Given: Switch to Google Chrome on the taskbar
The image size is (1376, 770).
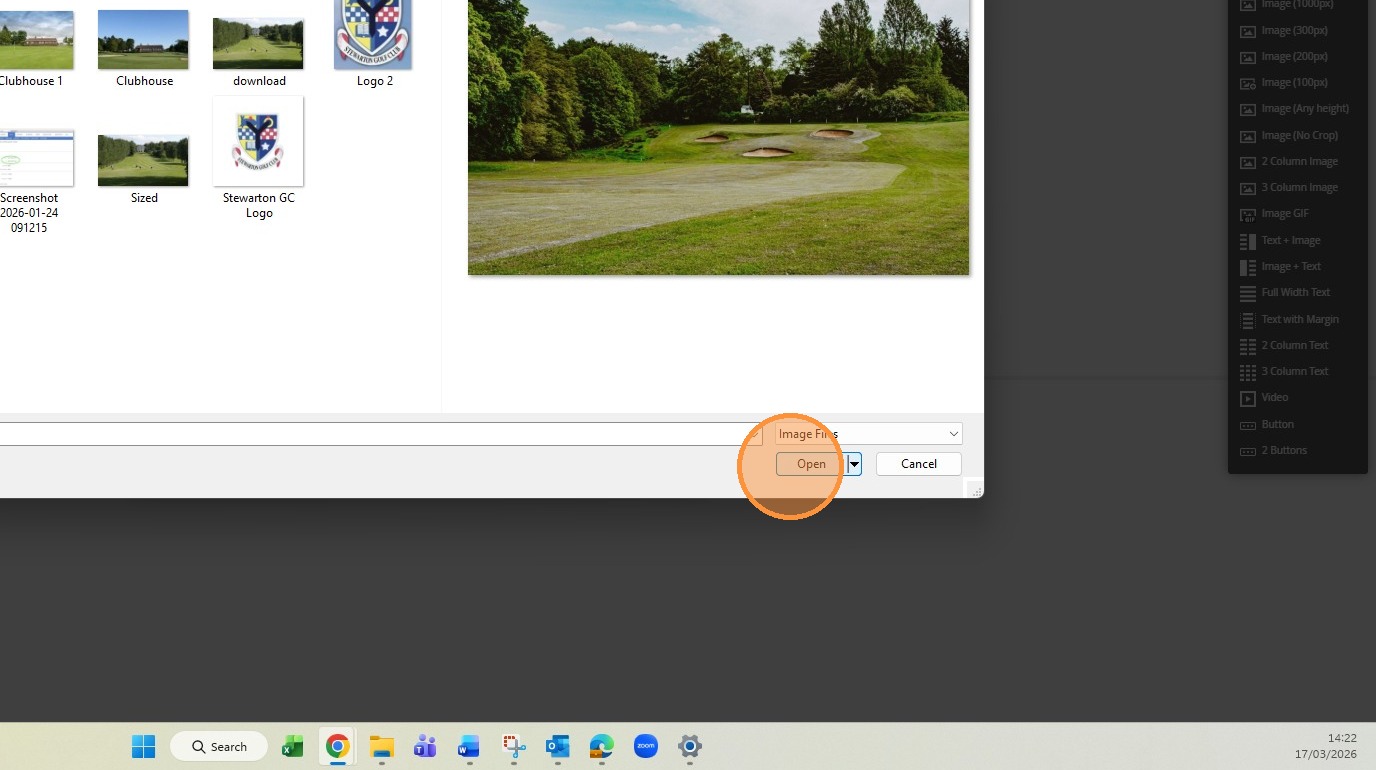Looking at the screenshot, I should [x=338, y=746].
